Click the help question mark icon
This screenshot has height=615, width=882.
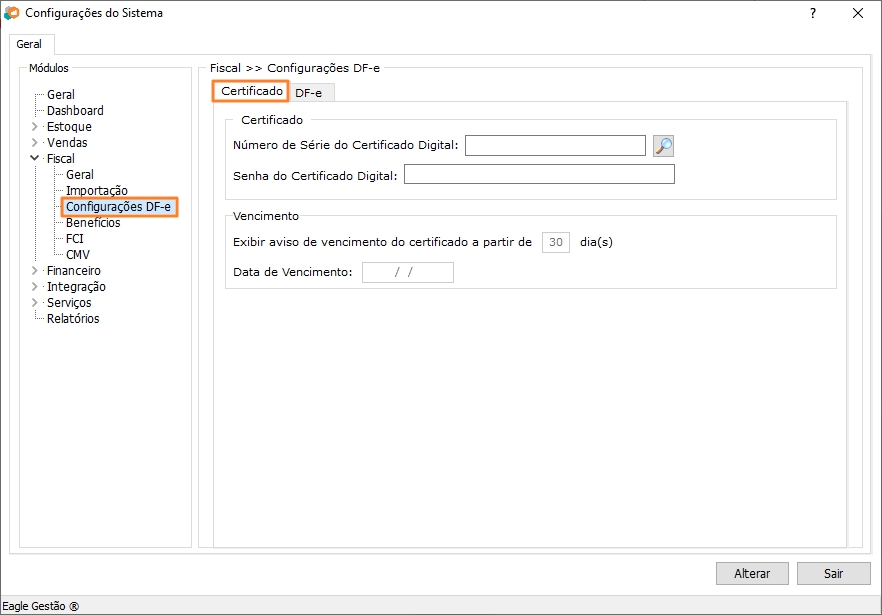click(x=812, y=13)
